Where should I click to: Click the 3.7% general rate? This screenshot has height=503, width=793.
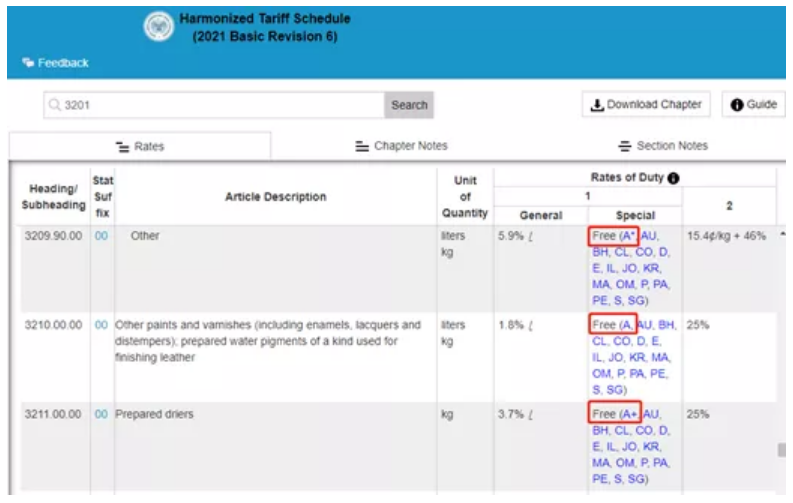point(511,414)
